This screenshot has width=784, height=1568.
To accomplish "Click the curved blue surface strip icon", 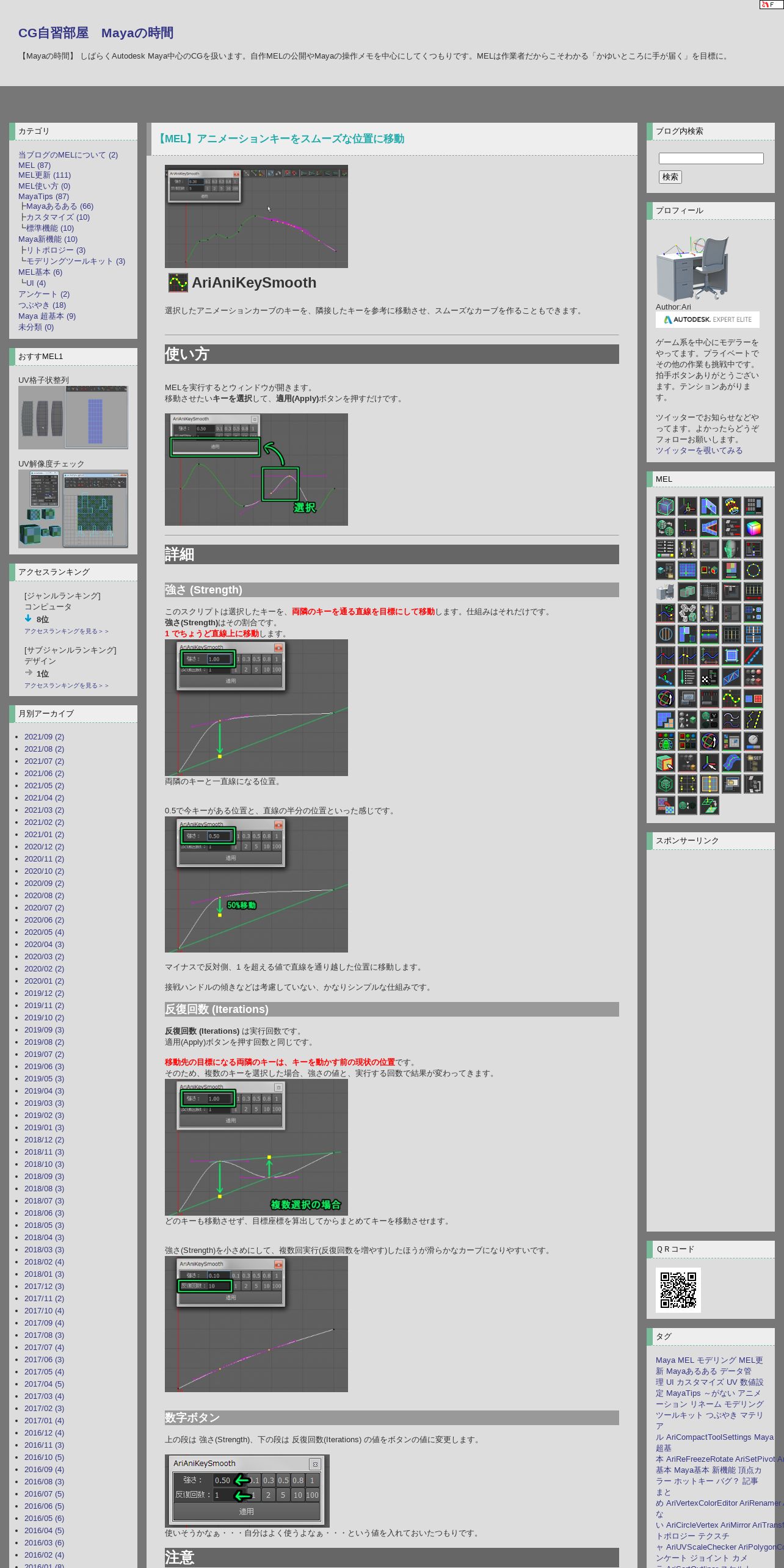I will click(731, 763).
